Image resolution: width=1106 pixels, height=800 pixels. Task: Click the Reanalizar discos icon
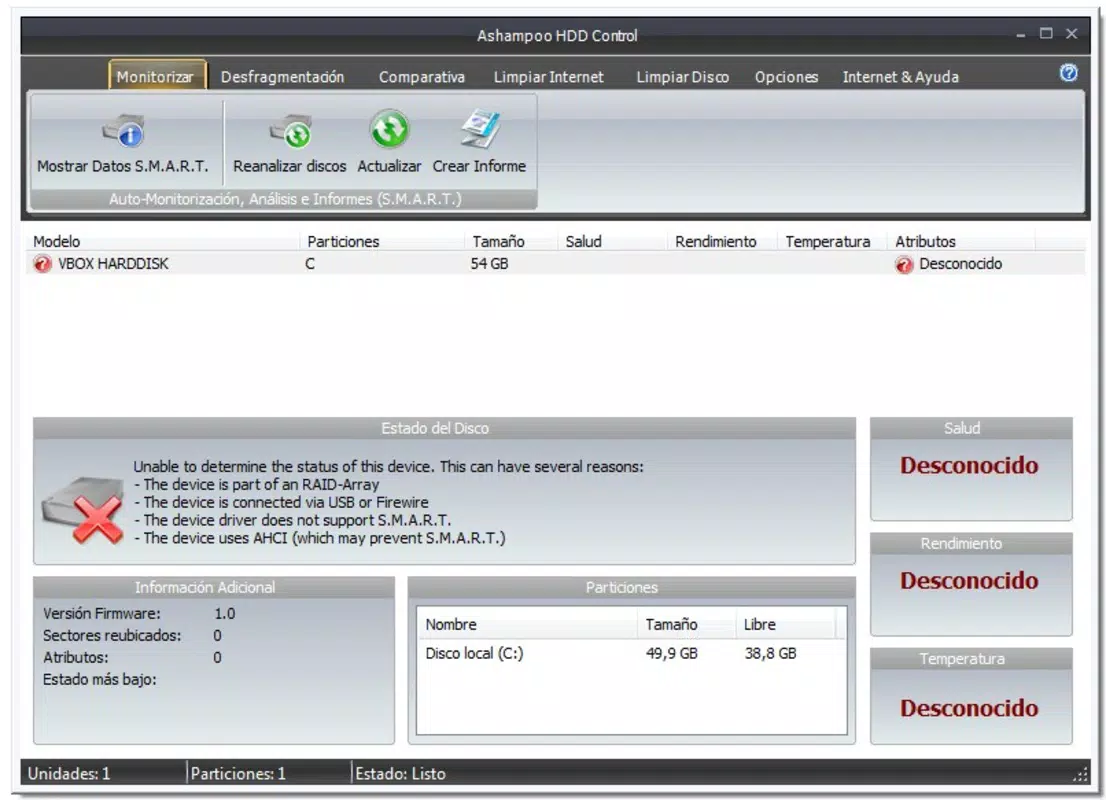pyautogui.click(x=290, y=131)
